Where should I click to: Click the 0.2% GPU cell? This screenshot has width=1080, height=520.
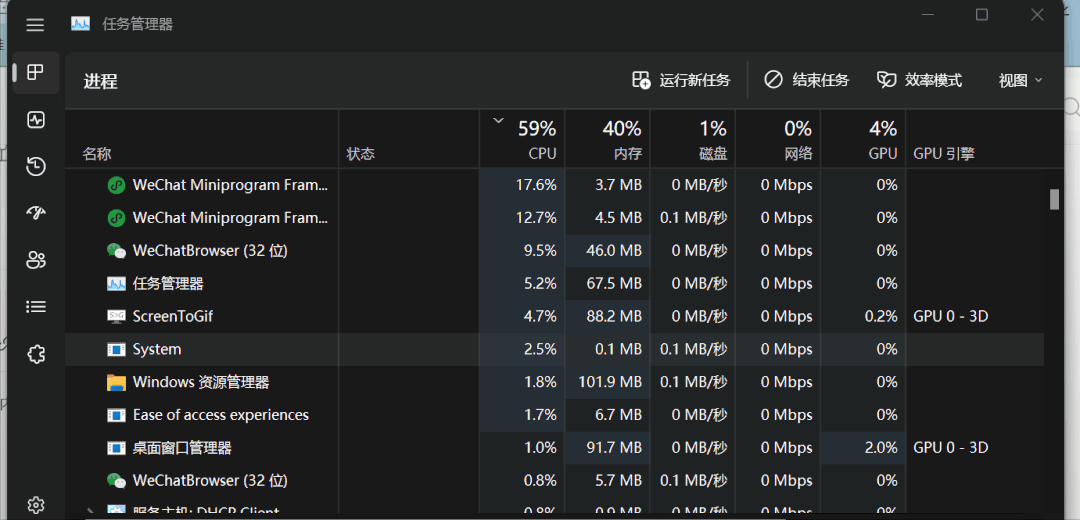[x=863, y=316]
